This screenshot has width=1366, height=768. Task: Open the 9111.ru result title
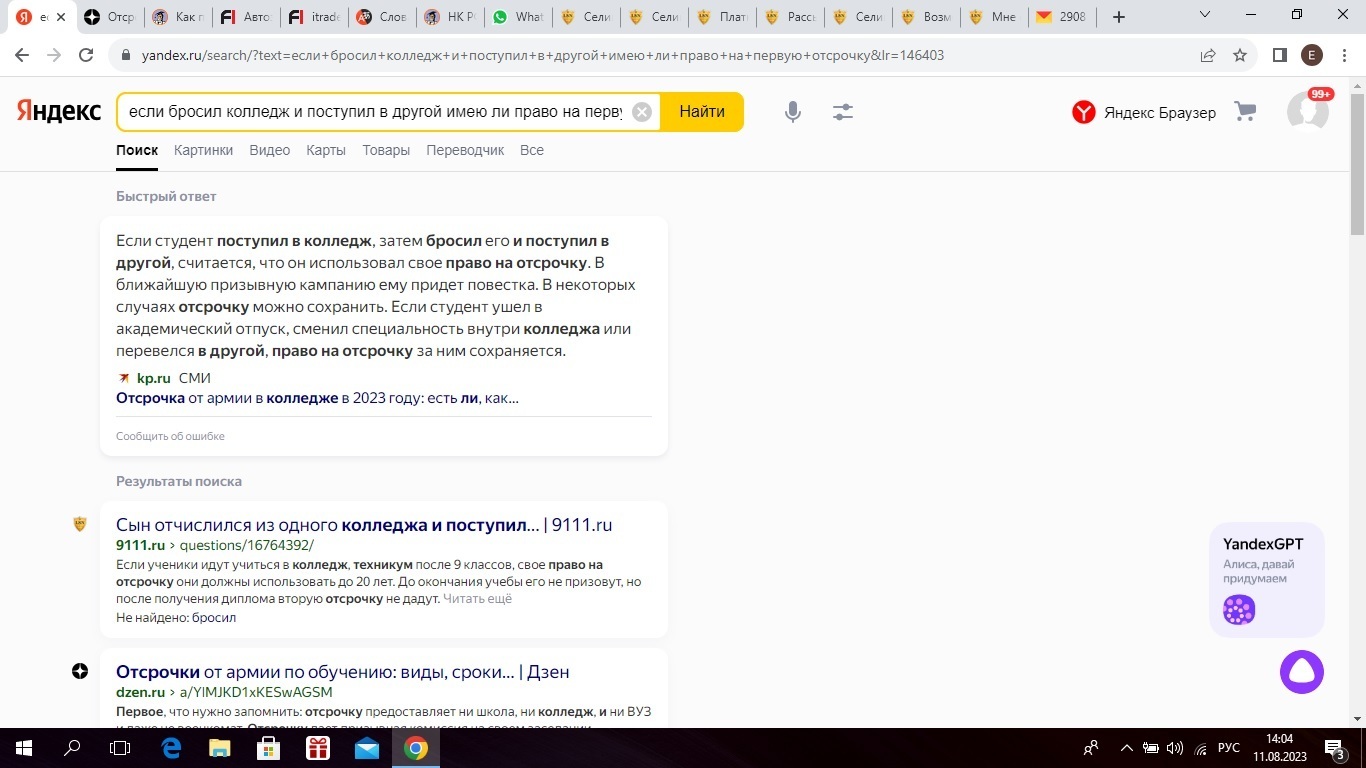pyautogui.click(x=364, y=525)
